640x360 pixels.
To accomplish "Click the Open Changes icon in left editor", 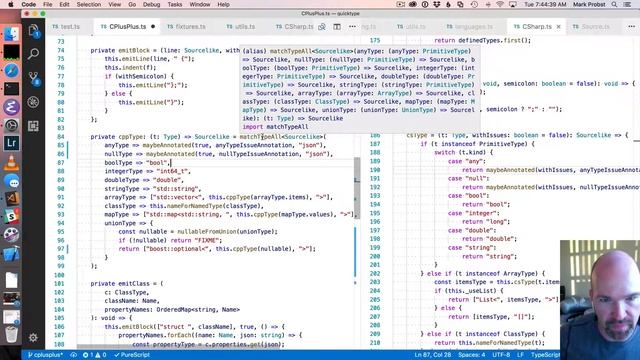I will pyautogui.click(x=322, y=27).
